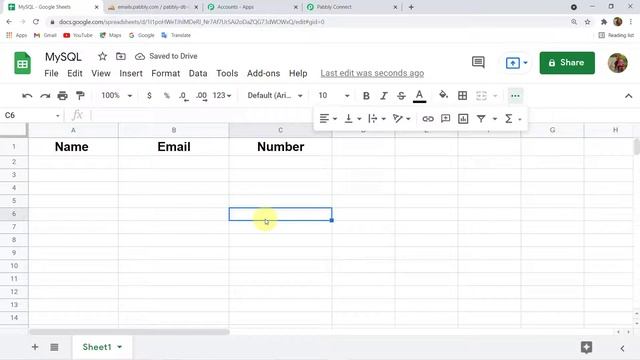Reload the browser page
Screen dimensions: 640x360
(36, 22)
